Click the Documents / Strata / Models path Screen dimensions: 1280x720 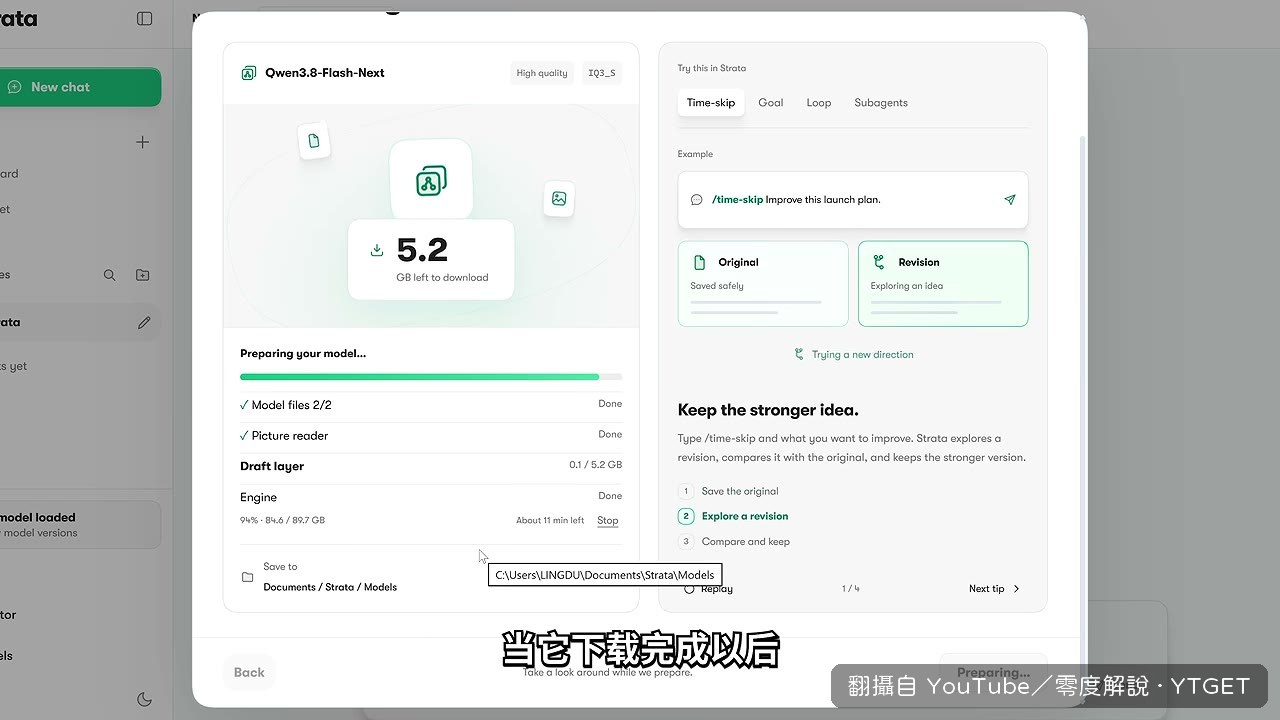coord(330,587)
